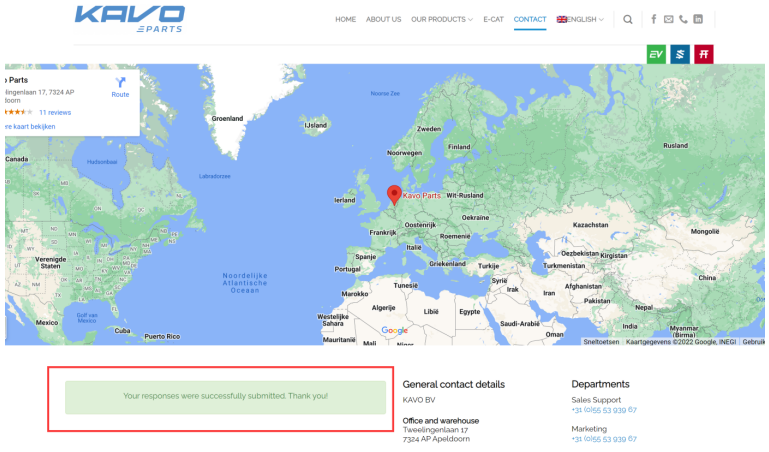Image resolution: width=769 pixels, height=452 pixels.
Task: Open the search magnifier icon
Action: pyautogui.click(x=627, y=20)
